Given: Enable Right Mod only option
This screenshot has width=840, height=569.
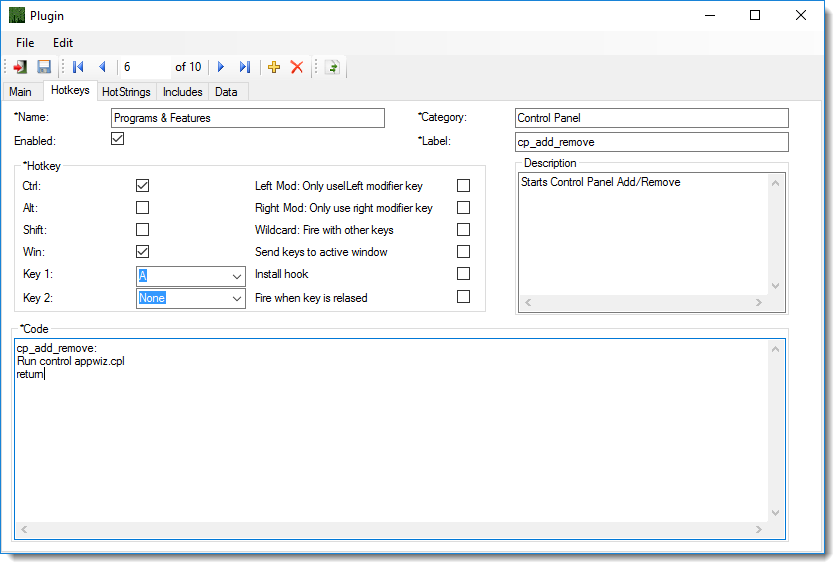Looking at the screenshot, I should coord(463,208).
